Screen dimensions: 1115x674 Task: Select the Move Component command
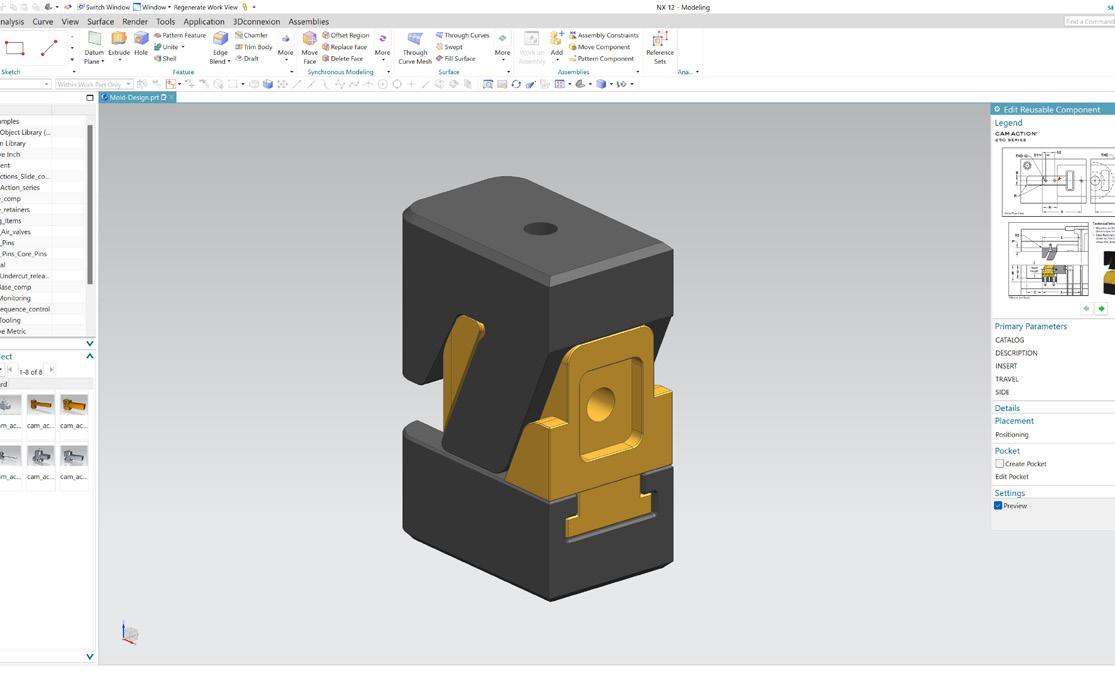point(599,47)
